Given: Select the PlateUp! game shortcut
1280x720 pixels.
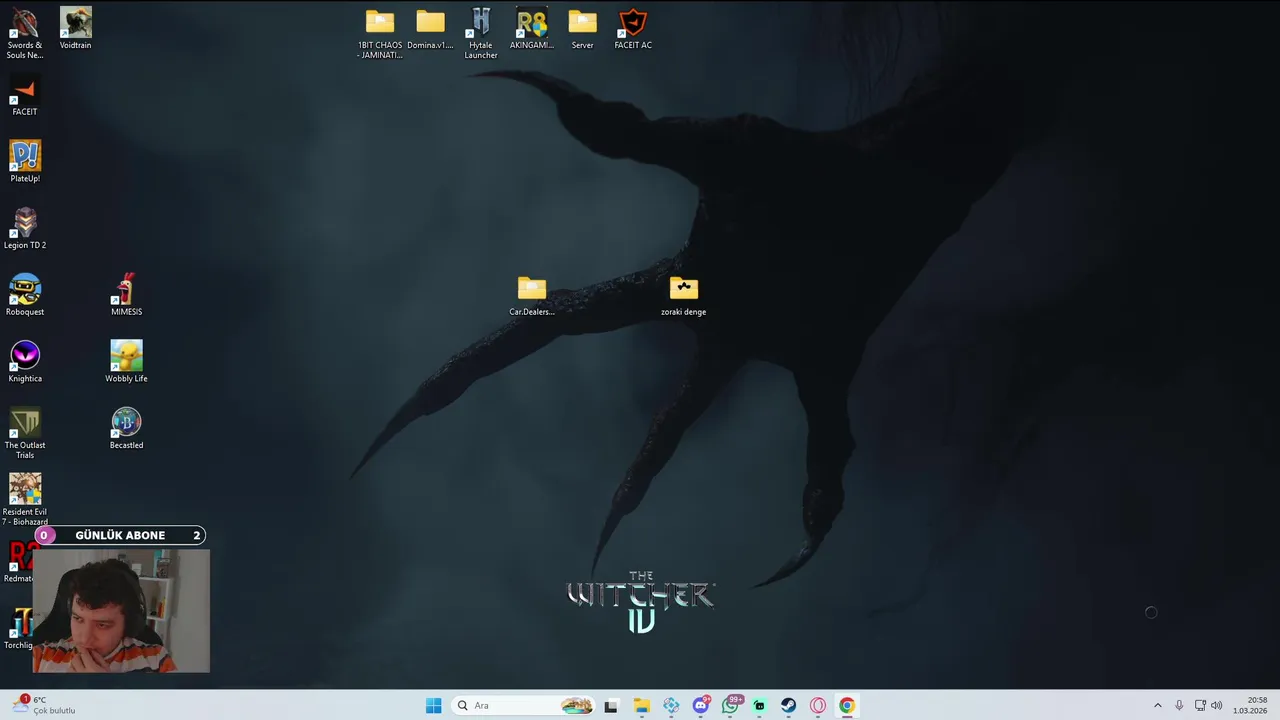Looking at the screenshot, I should click(25, 162).
